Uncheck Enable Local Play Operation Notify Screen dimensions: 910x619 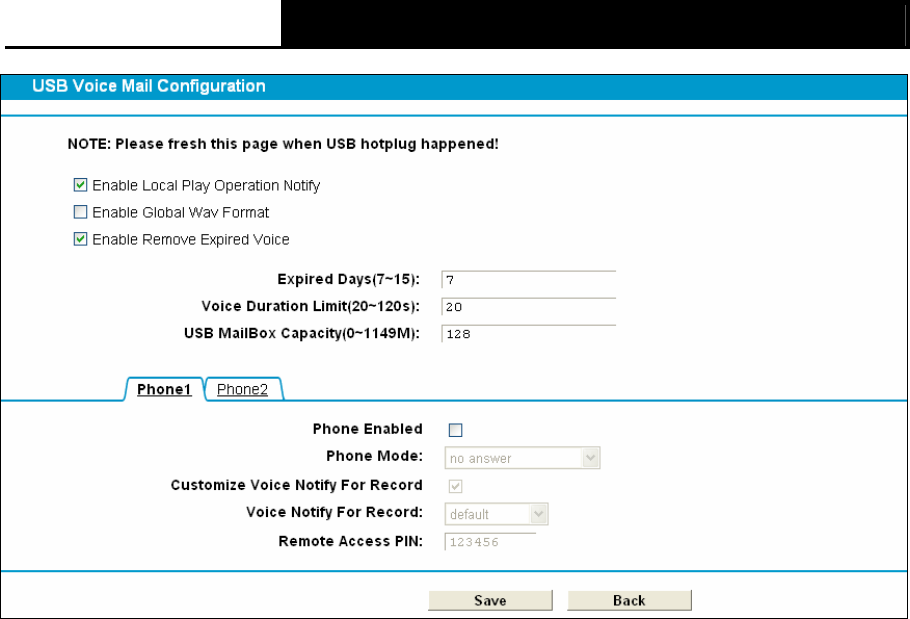point(81,185)
